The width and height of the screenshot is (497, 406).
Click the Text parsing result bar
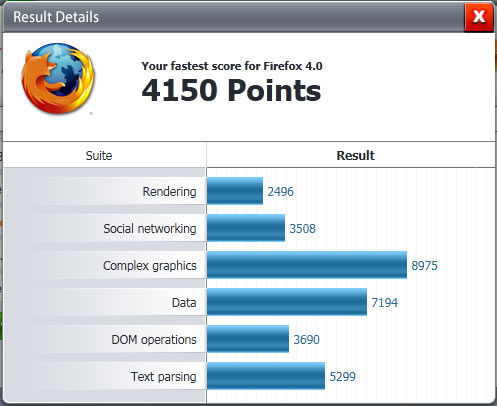point(266,376)
